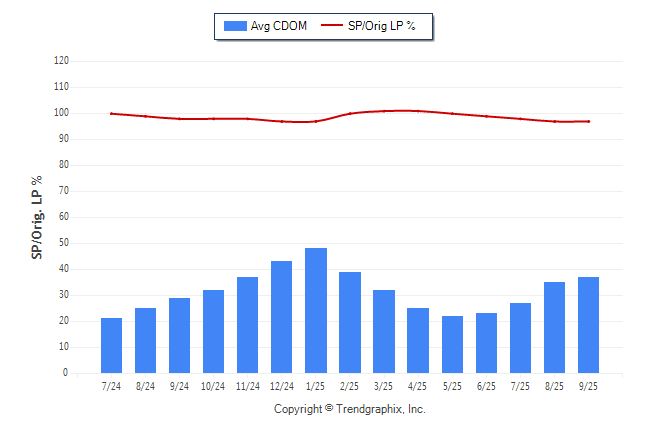This screenshot has height=434, width=646.
Task: Click the red line point above 7/24
Action: [x=112, y=113]
